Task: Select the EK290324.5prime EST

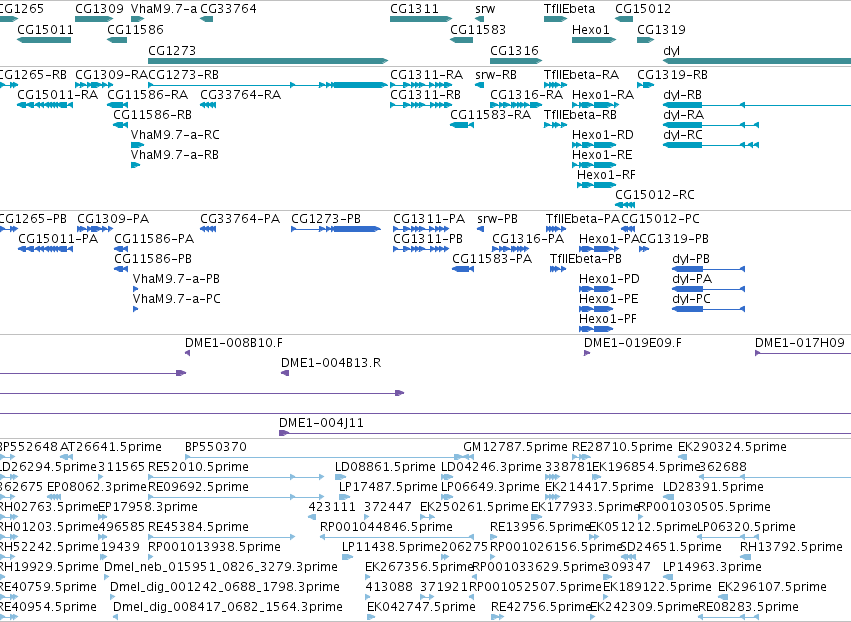Action: pos(683,458)
